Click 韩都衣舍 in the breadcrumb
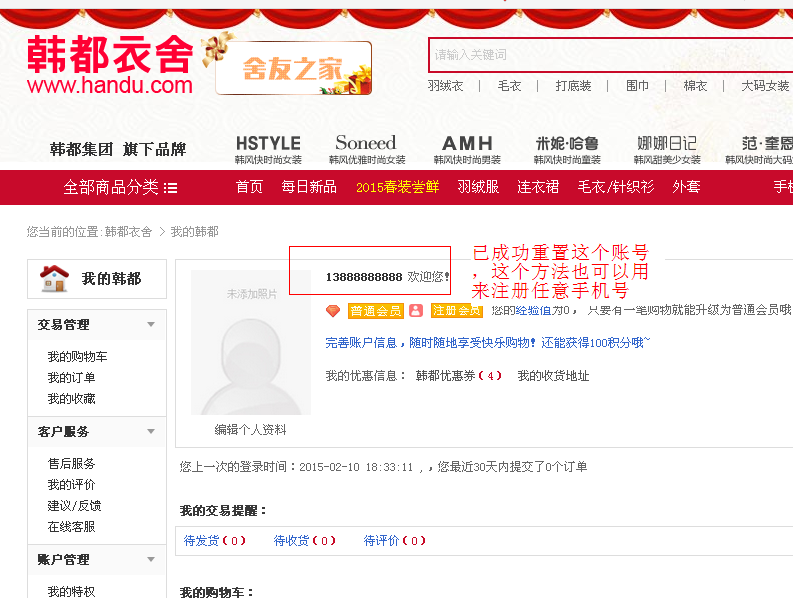 [x=128, y=232]
